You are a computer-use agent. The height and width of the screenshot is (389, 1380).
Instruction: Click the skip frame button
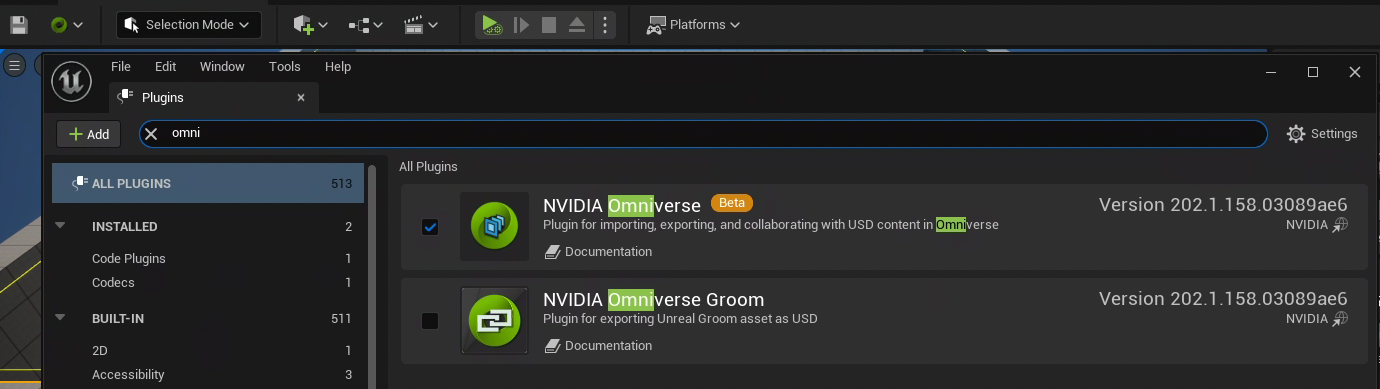click(x=521, y=24)
